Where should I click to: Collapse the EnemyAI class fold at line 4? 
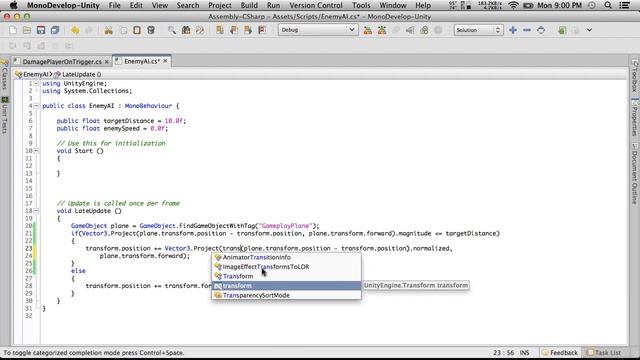[x=36, y=106]
